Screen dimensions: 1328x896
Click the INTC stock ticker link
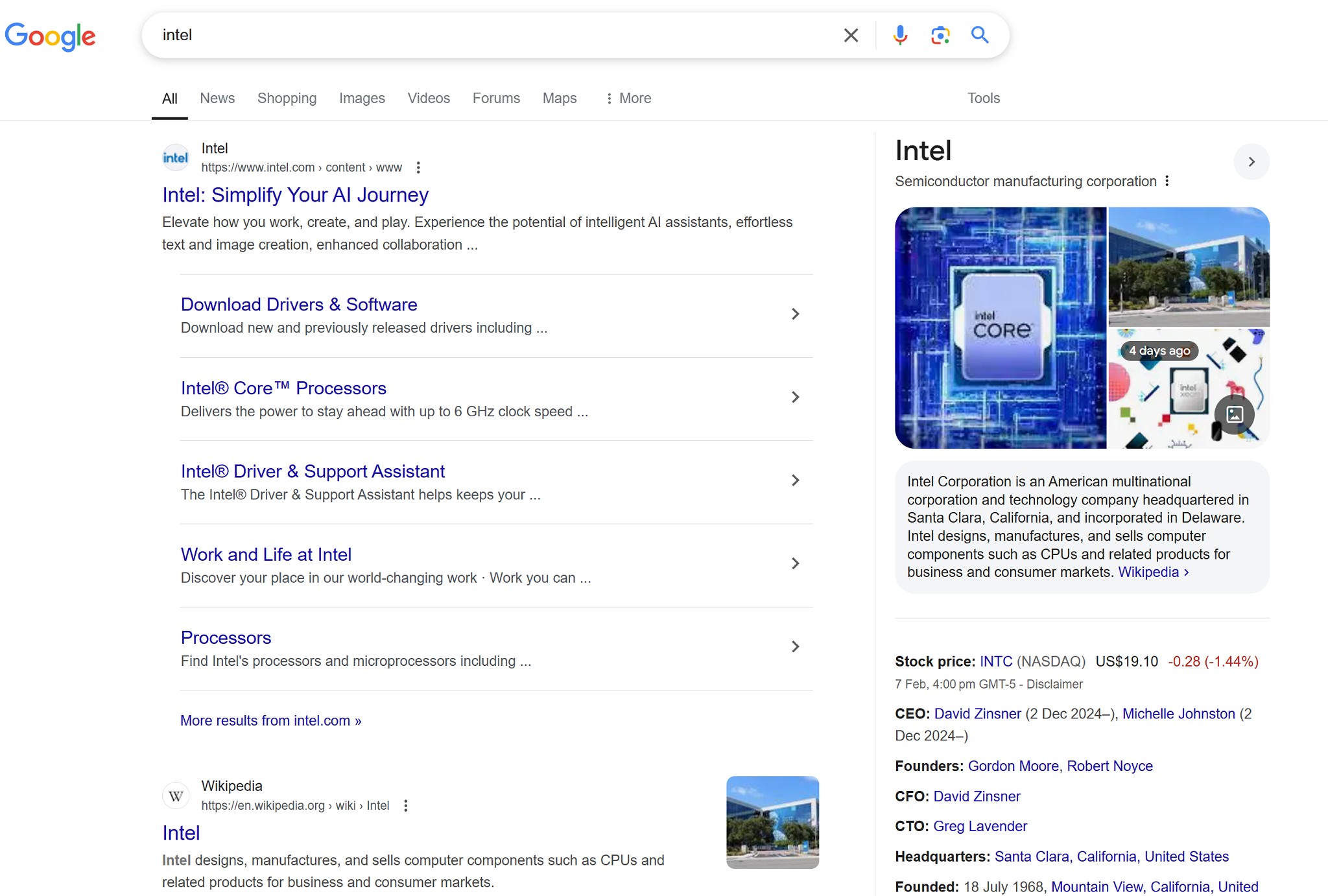pos(995,661)
